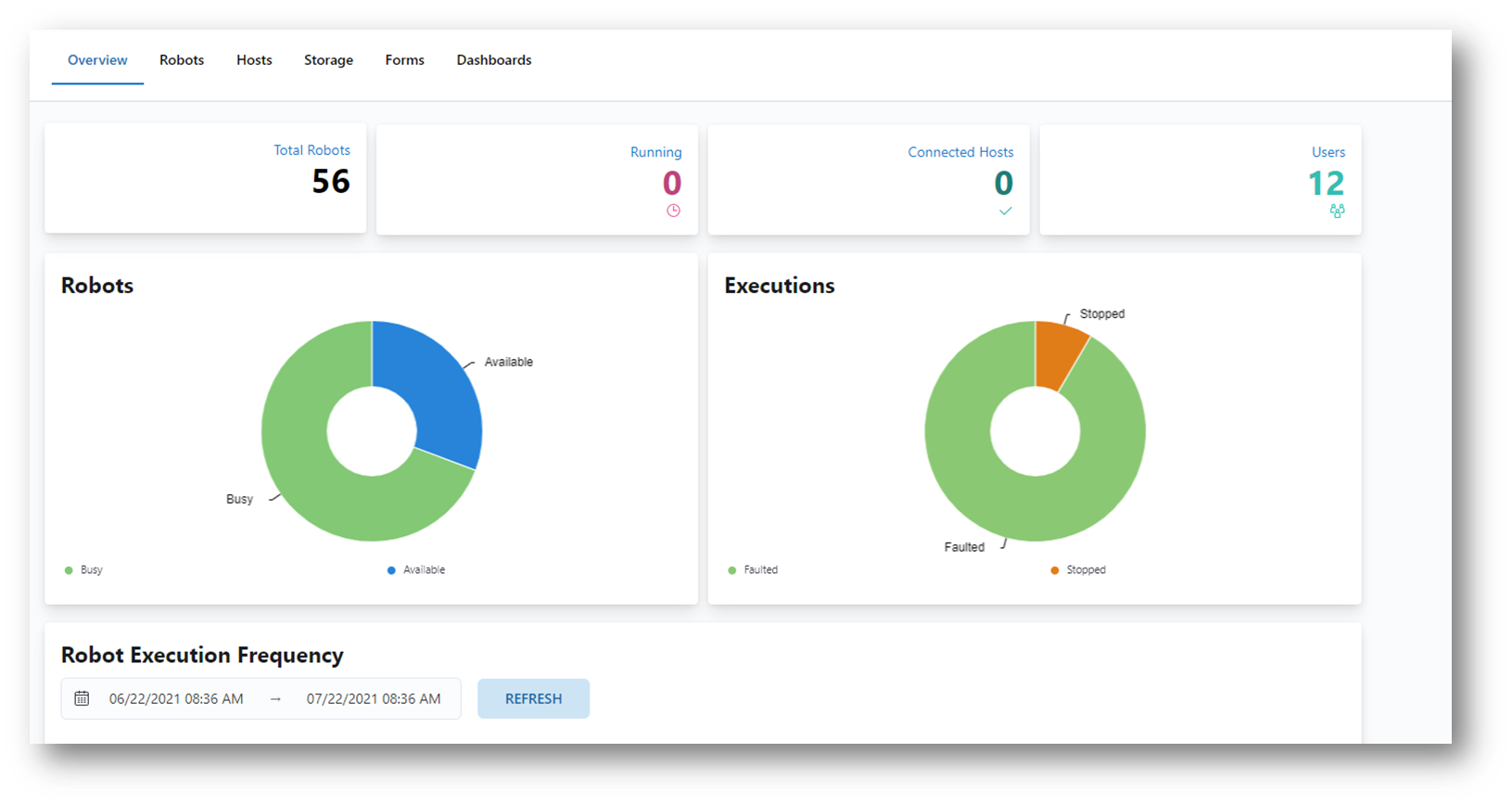Click the clock icon under Running
Screen dimensions: 1512x804
(x=673, y=211)
